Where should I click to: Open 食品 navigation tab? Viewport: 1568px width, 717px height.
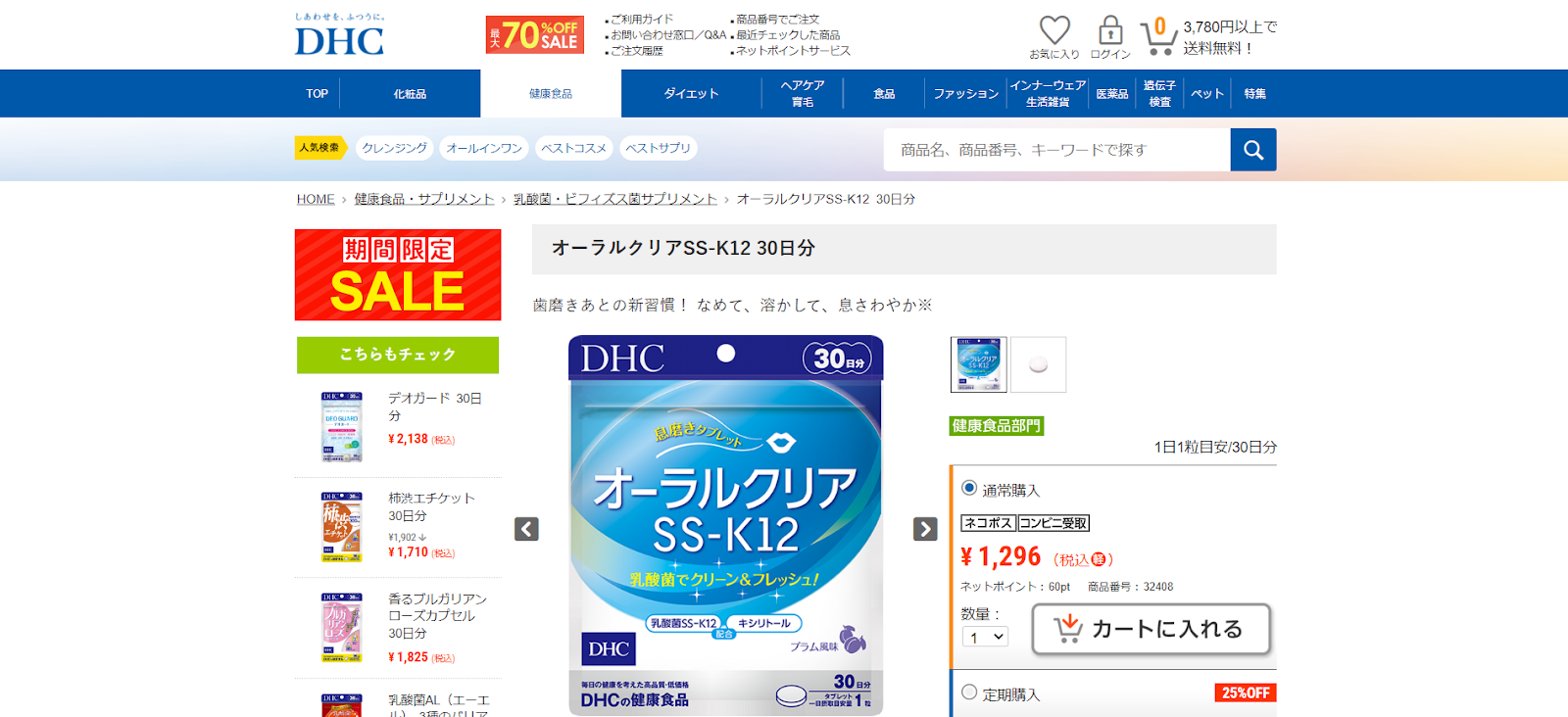coord(884,94)
